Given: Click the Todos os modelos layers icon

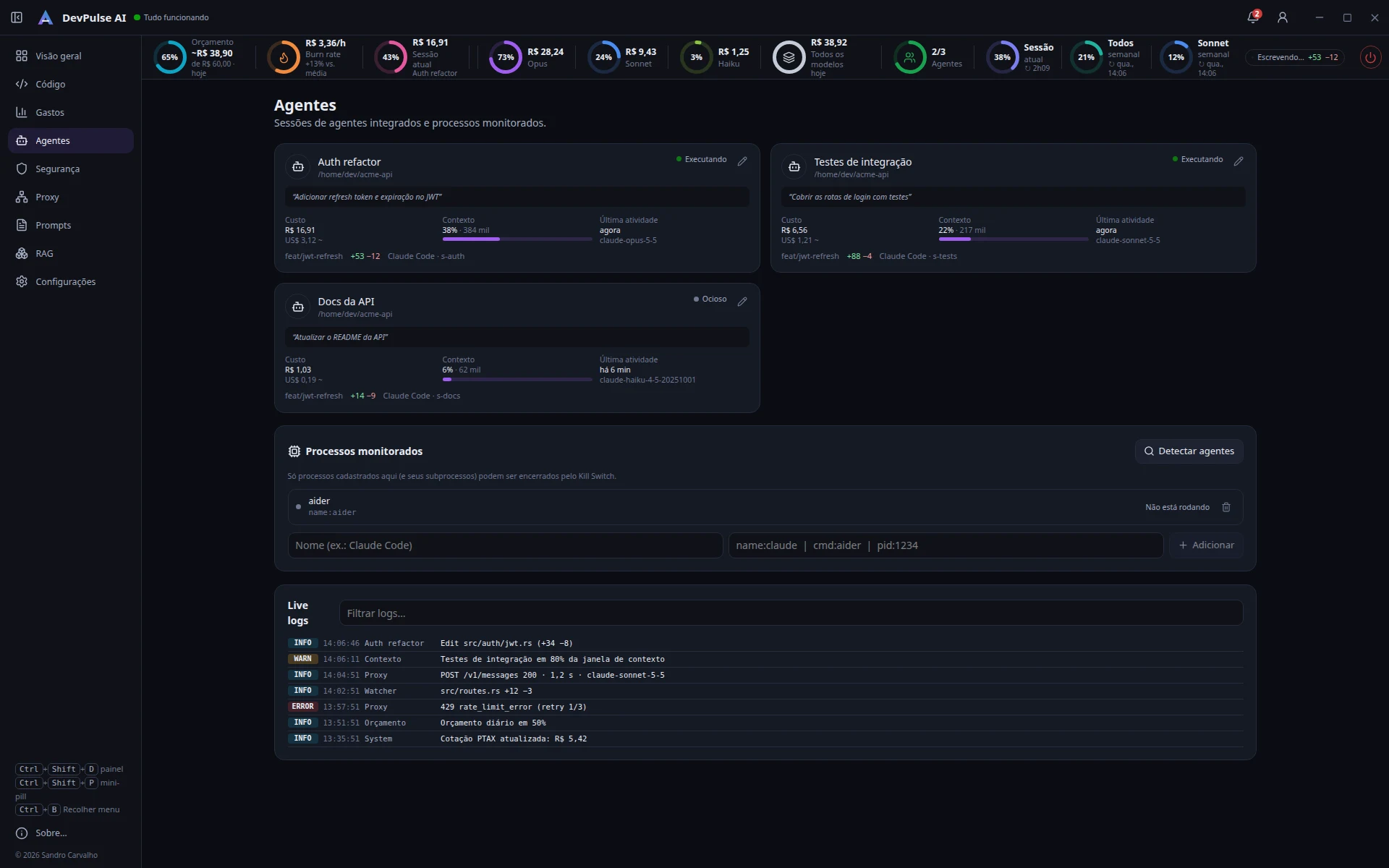Looking at the screenshot, I should (789, 57).
